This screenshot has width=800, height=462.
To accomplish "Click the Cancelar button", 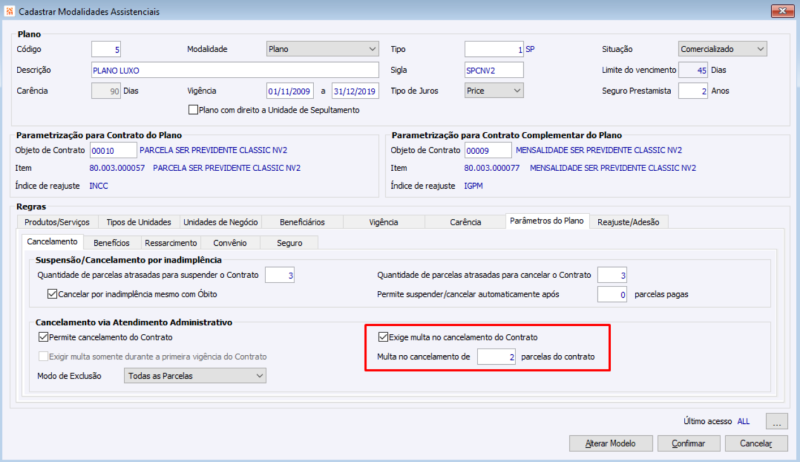I will pos(756,444).
